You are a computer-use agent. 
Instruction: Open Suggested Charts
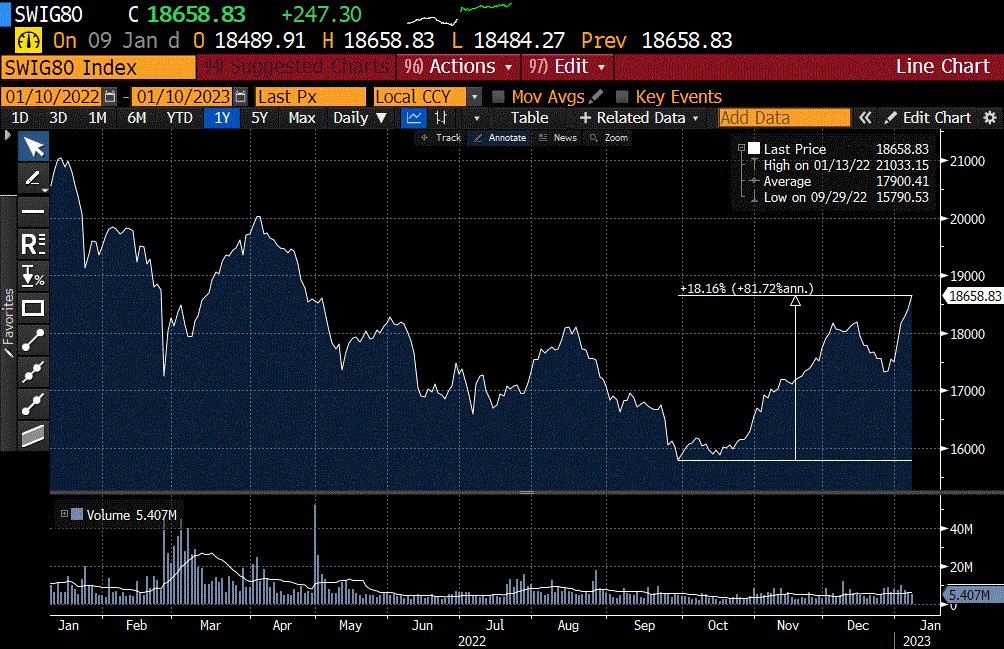point(296,67)
